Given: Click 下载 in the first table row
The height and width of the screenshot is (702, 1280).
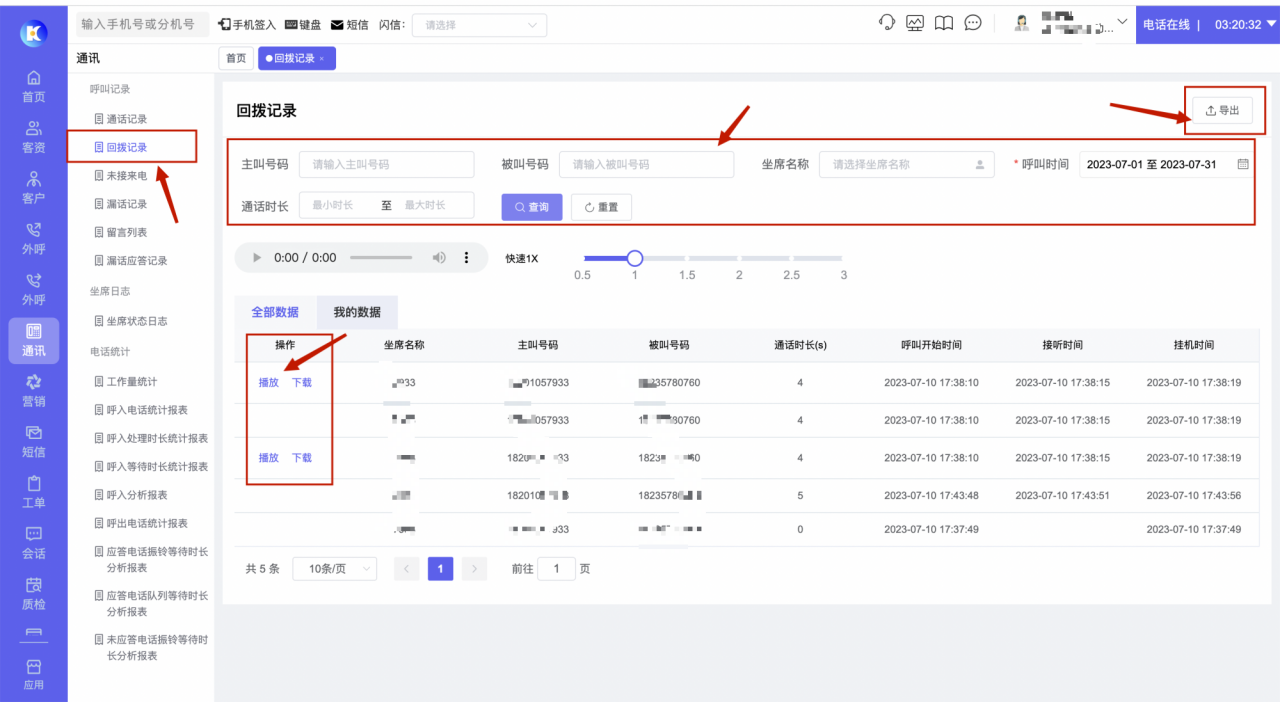Looking at the screenshot, I should (302, 382).
